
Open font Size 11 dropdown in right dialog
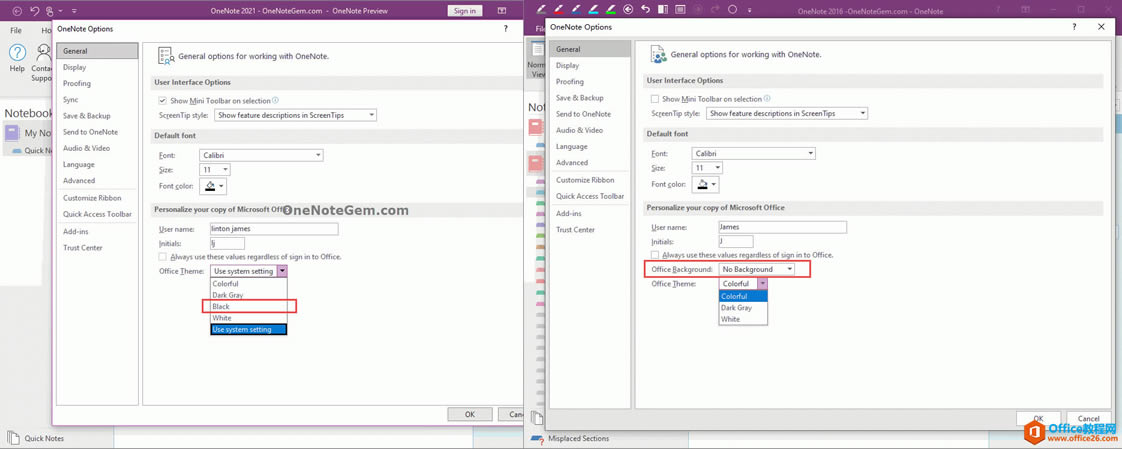(707, 168)
